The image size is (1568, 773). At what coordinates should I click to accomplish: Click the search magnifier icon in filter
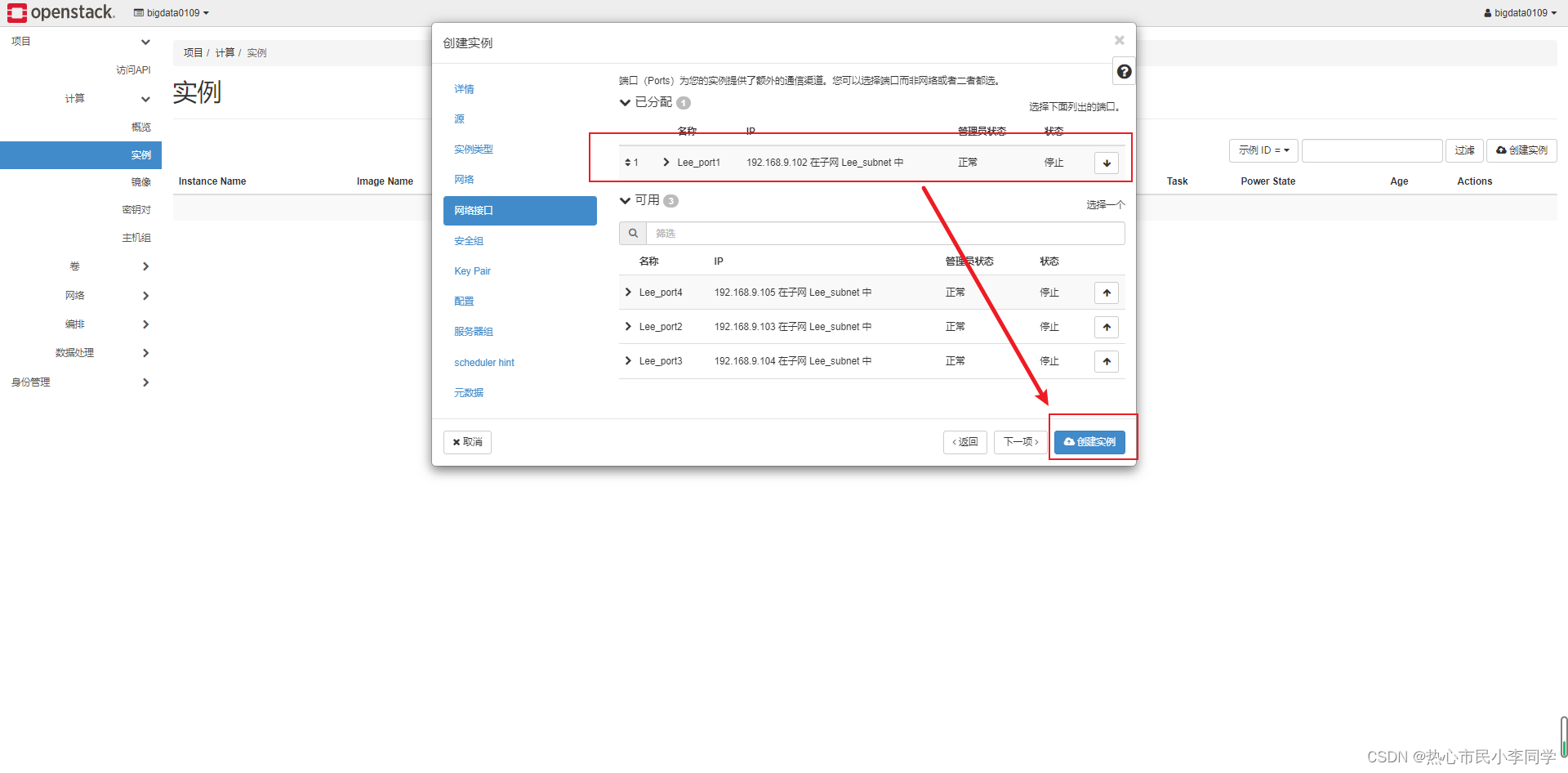[633, 233]
